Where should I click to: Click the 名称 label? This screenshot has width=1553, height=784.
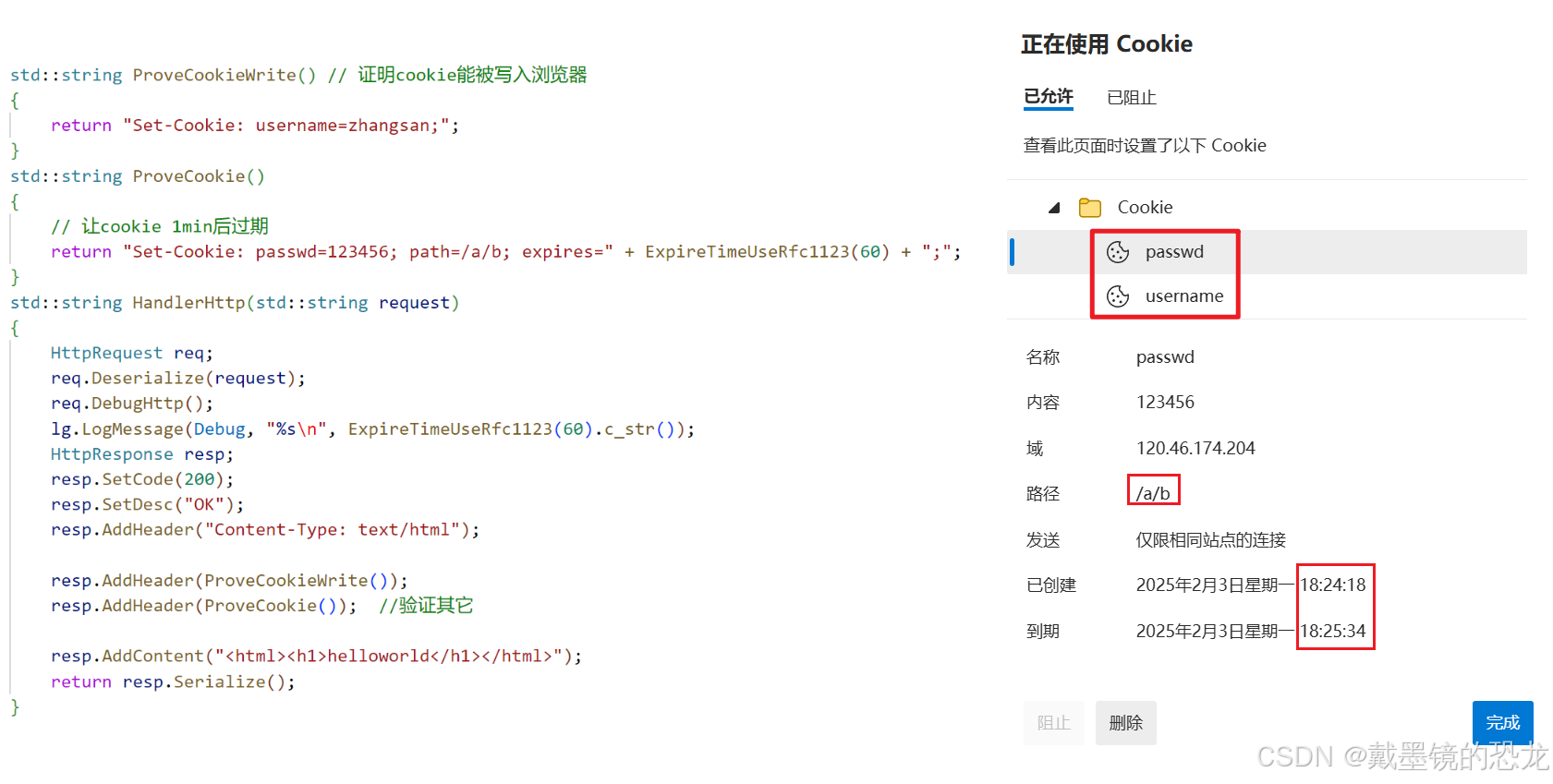(x=1043, y=357)
